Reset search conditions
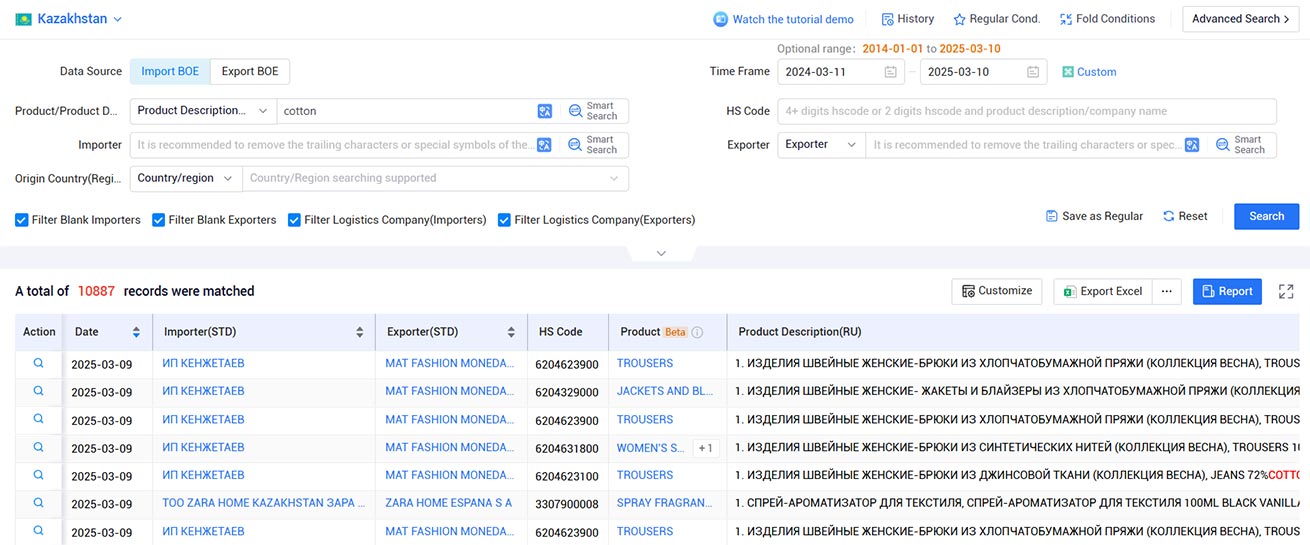Screen dimensions: 1310x545 tap(1185, 216)
